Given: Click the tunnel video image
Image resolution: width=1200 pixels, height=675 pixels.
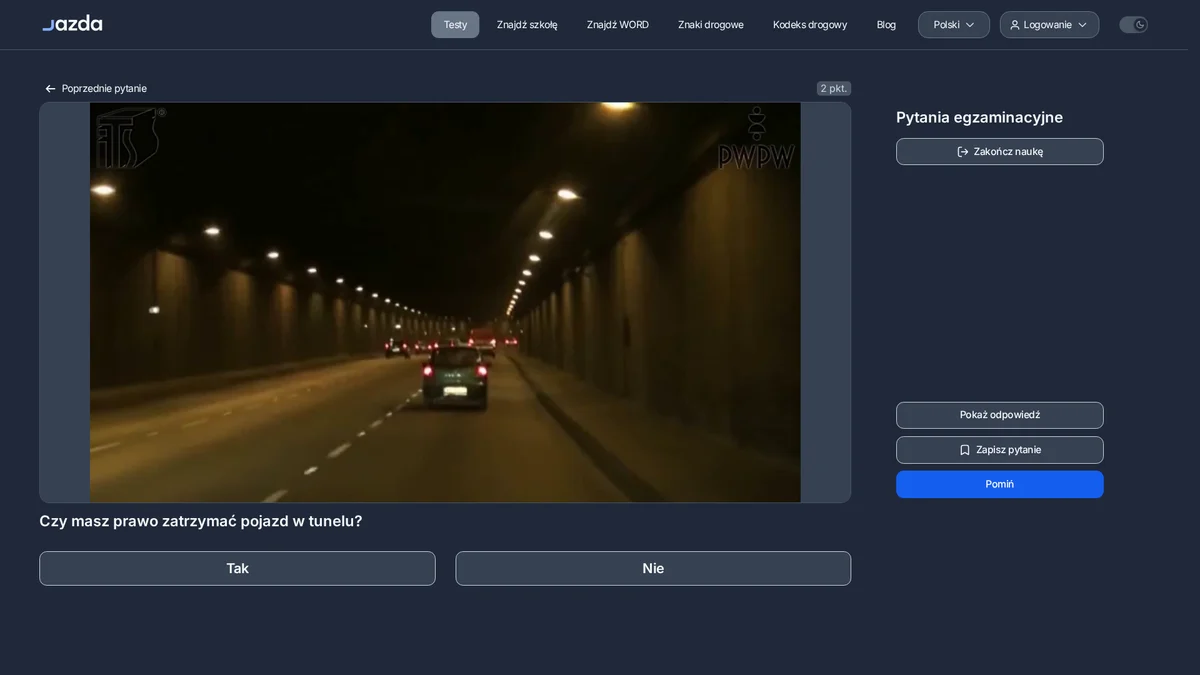Looking at the screenshot, I should 445,302.
